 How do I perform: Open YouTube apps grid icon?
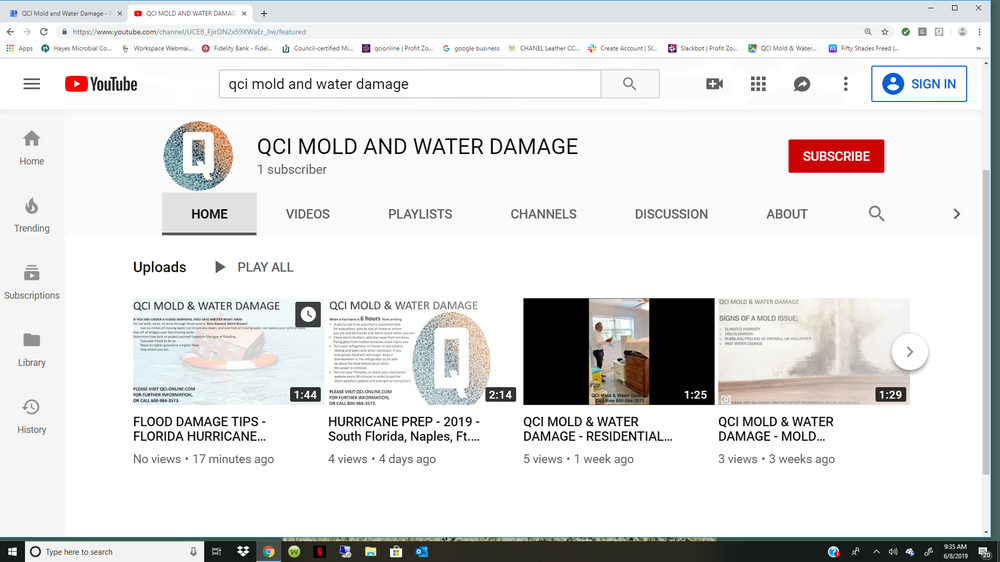[x=758, y=84]
